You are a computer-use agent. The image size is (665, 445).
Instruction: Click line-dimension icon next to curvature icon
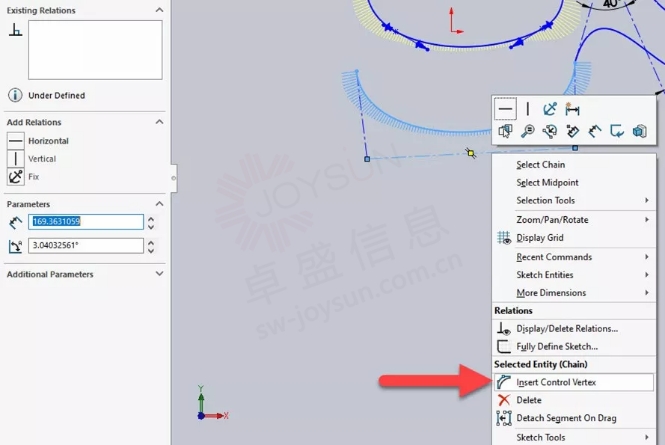click(x=595, y=131)
